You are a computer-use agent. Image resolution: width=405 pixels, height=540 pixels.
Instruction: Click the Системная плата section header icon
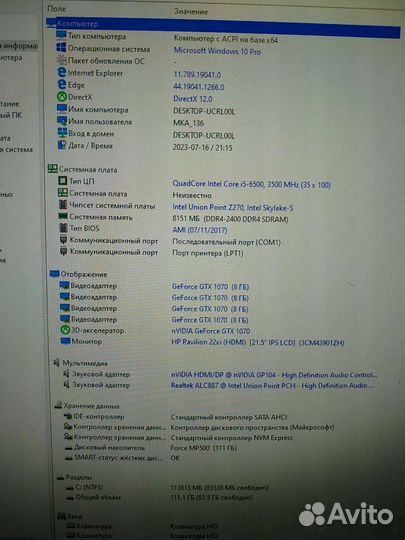tap(53, 169)
